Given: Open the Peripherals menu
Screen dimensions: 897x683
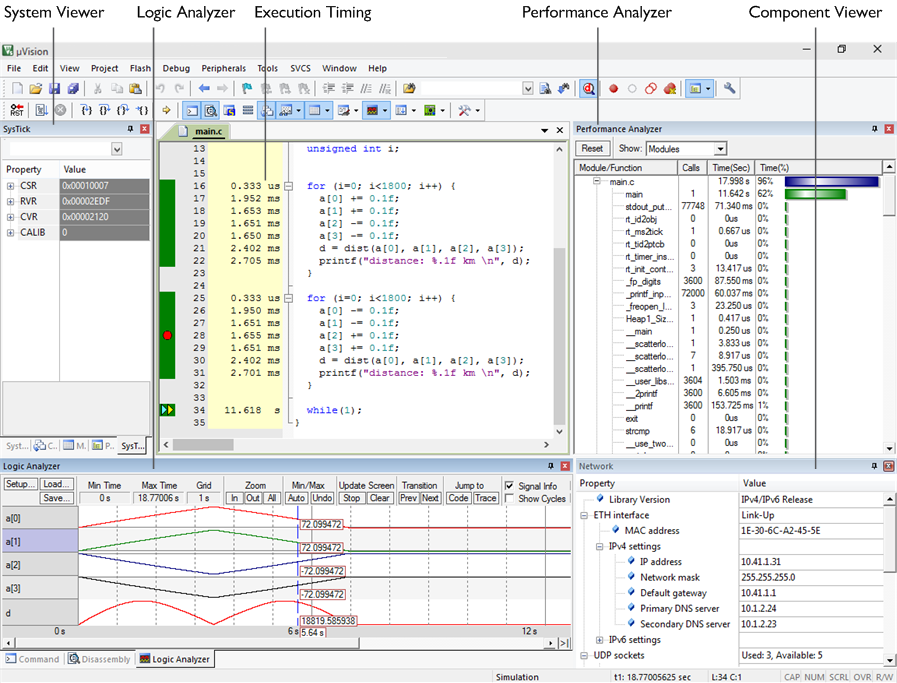Looking at the screenshot, I should click(223, 68).
